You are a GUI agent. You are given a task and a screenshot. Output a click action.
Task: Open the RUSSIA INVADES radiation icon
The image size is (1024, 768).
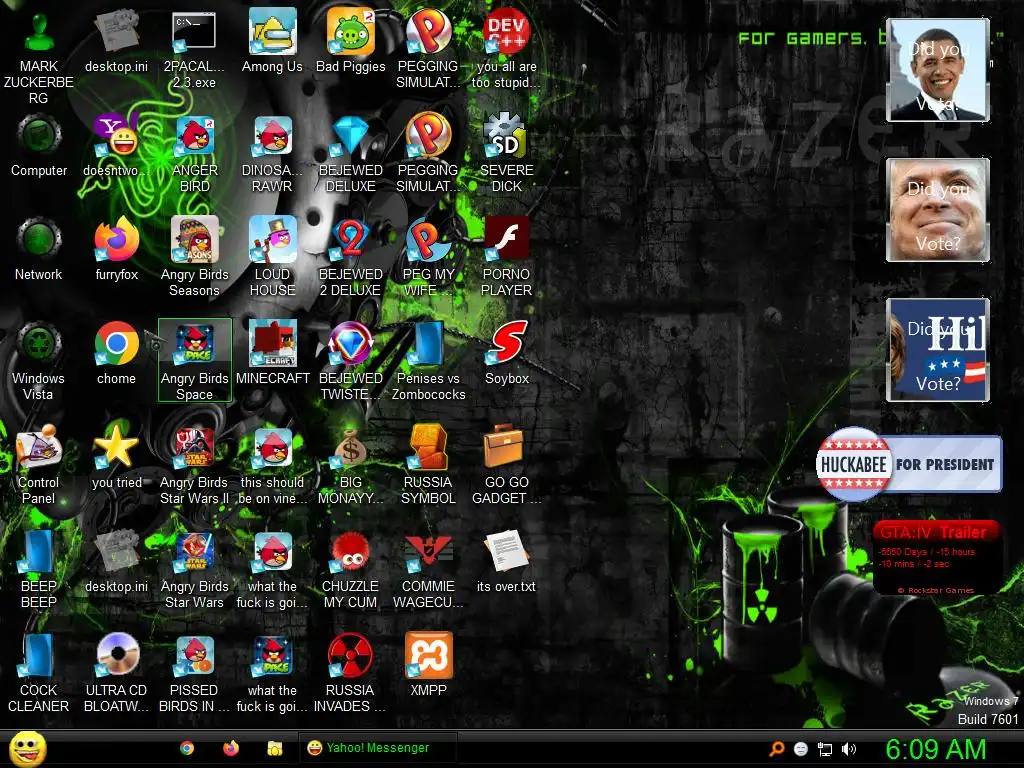click(x=351, y=673)
